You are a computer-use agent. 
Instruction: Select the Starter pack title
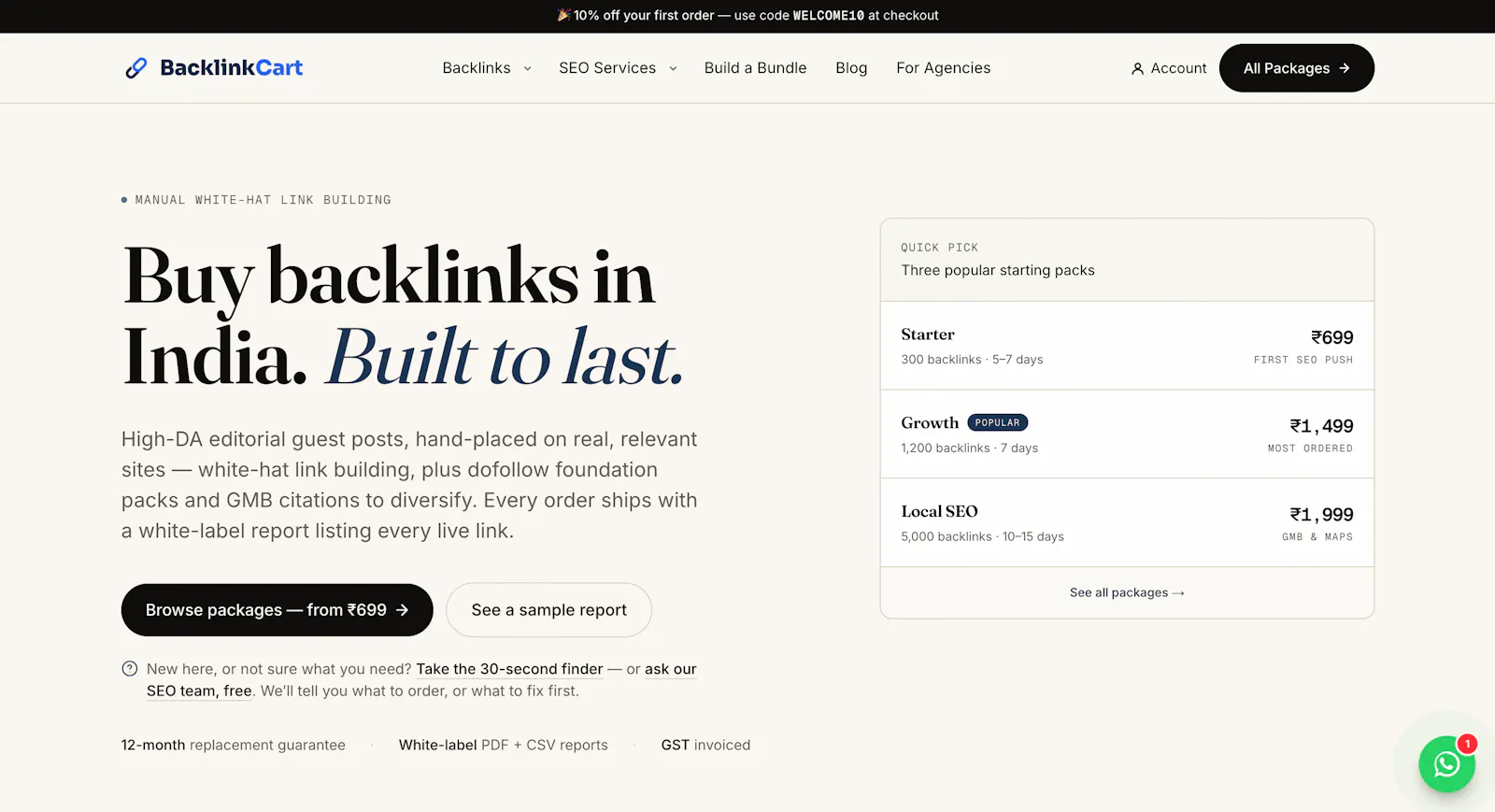pos(928,335)
